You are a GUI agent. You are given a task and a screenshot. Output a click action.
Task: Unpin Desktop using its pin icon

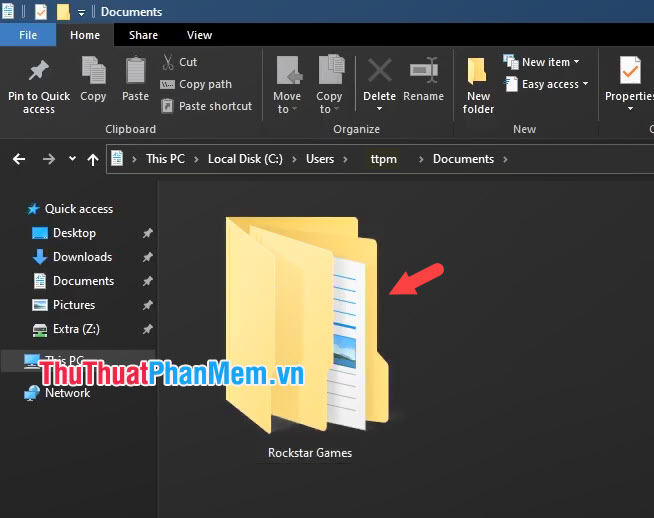click(x=148, y=233)
